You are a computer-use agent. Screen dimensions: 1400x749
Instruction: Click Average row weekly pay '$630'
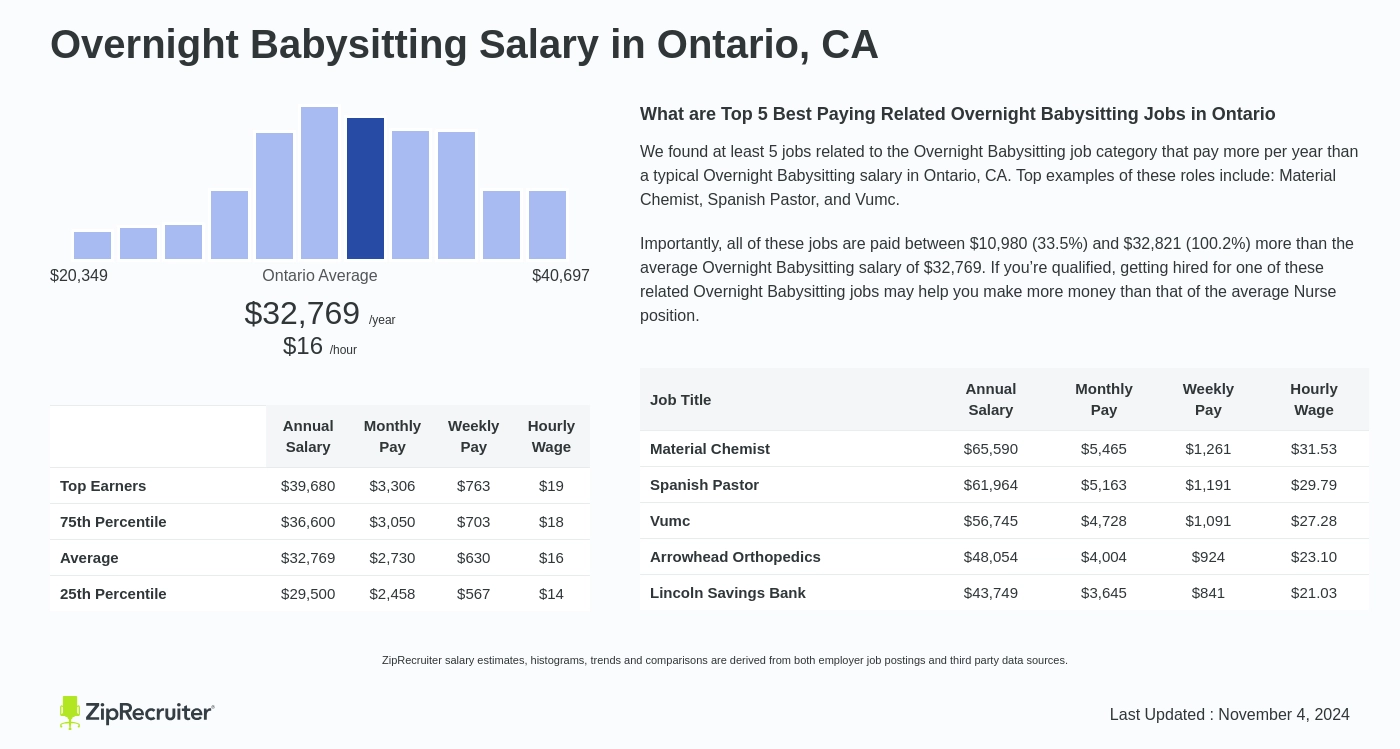point(474,557)
